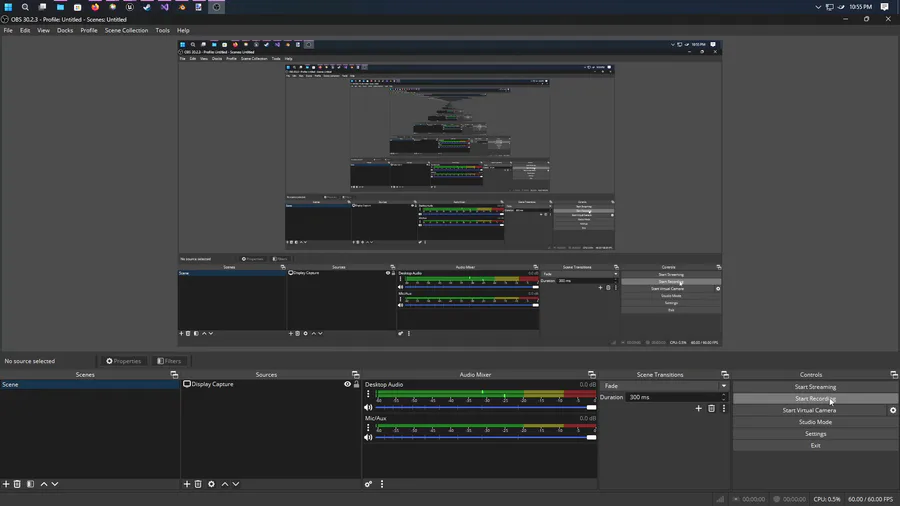This screenshot has height=506, width=900.
Task: Remove scene transition with trash icon
Action: pyautogui.click(x=711, y=408)
